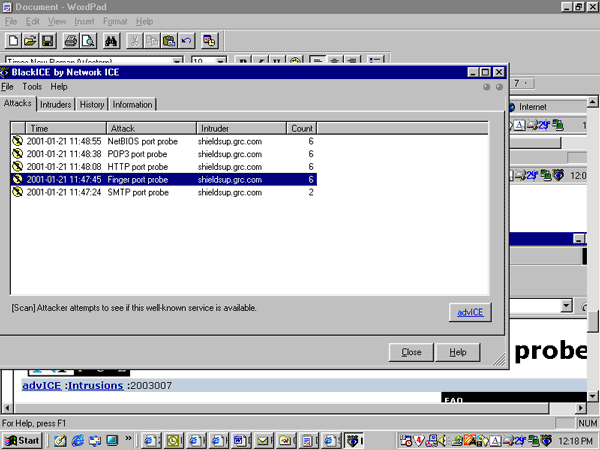Click the Close button in BlackICE dialog
The image size is (600, 450).
pos(411,352)
